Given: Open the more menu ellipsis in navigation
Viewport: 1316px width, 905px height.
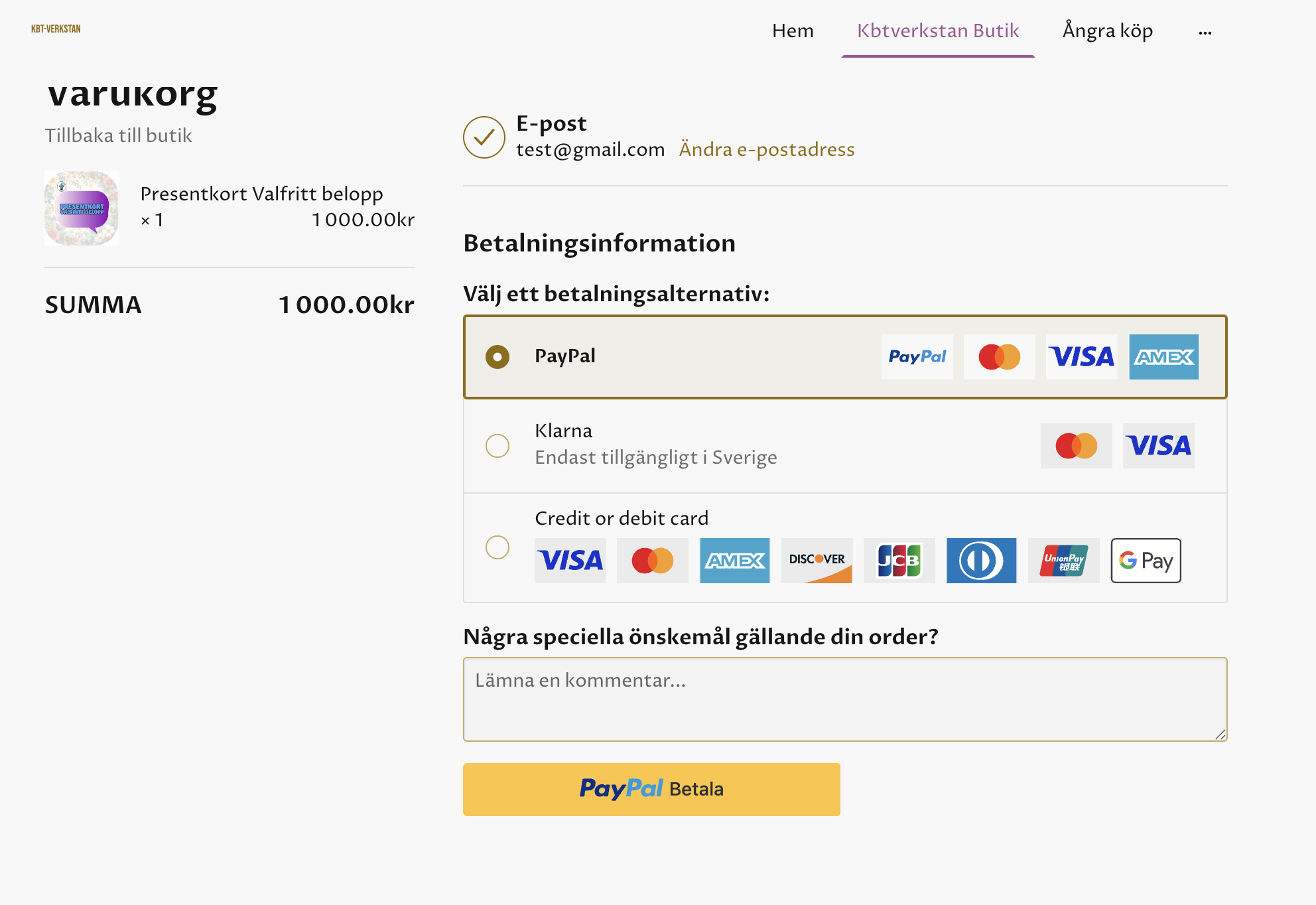Looking at the screenshot, I should pyautogui.click(x=1205, y=32).
